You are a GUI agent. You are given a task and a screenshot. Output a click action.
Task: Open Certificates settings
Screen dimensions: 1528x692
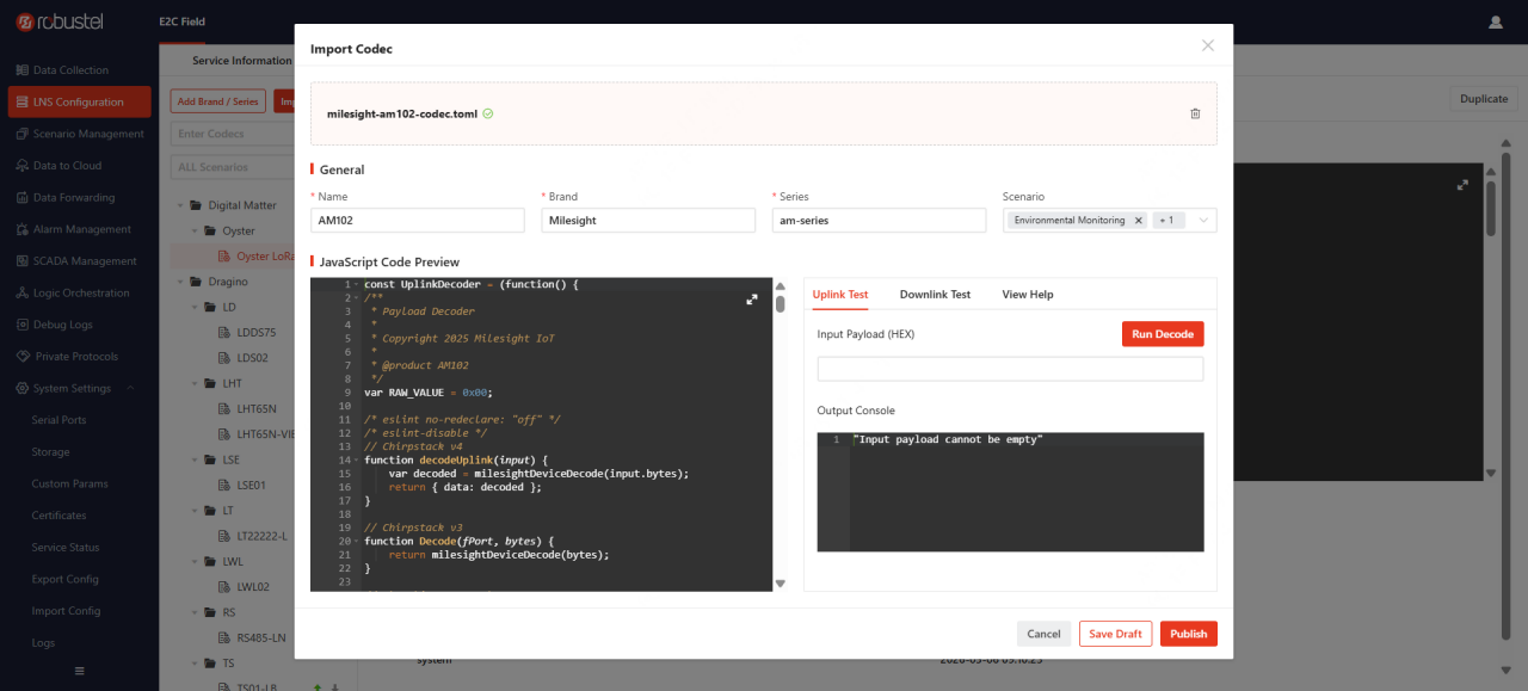click(x=59, y=516)
